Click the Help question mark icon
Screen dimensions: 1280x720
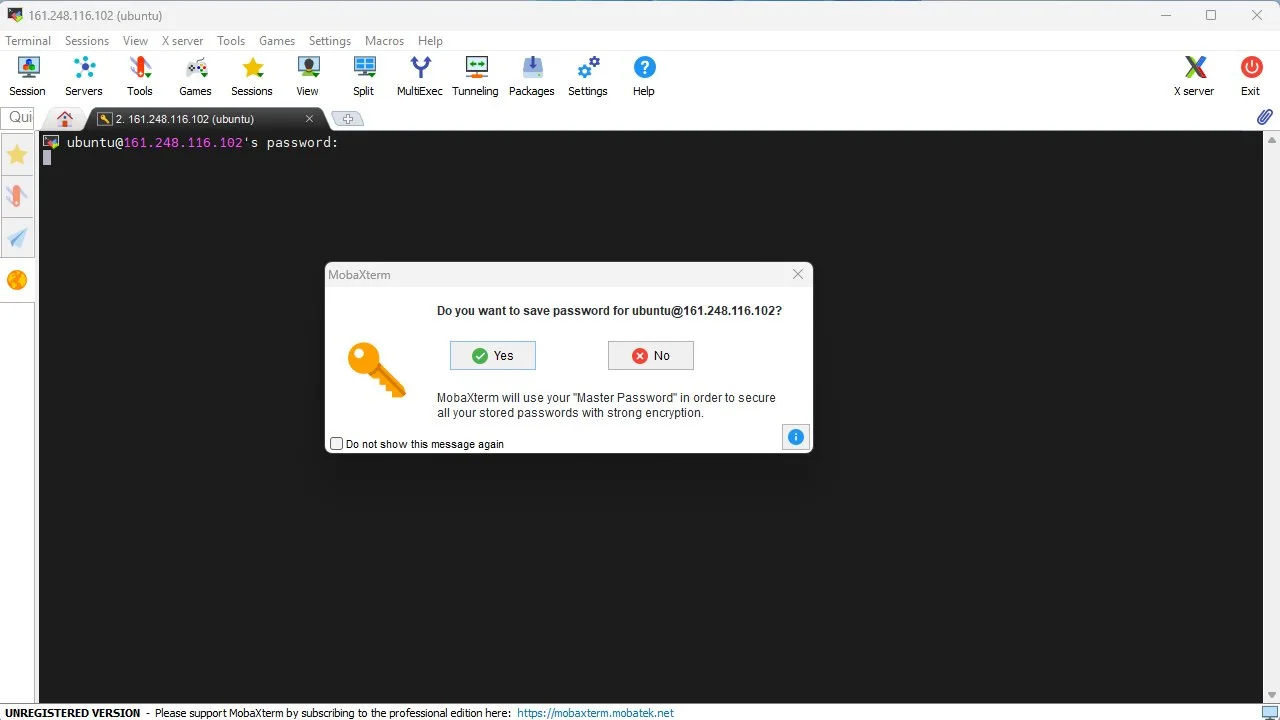[x=644, y=76]
